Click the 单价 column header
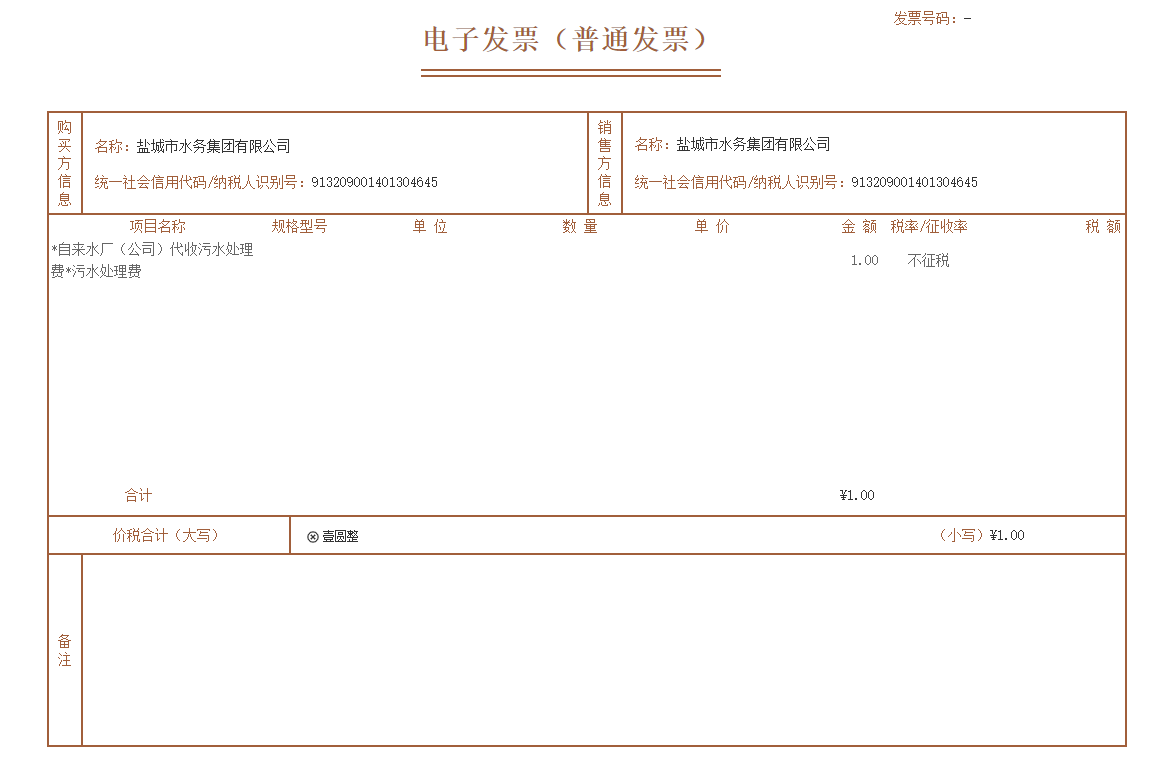This screenshot has height=762, width=1174. [x=712, y=226]
